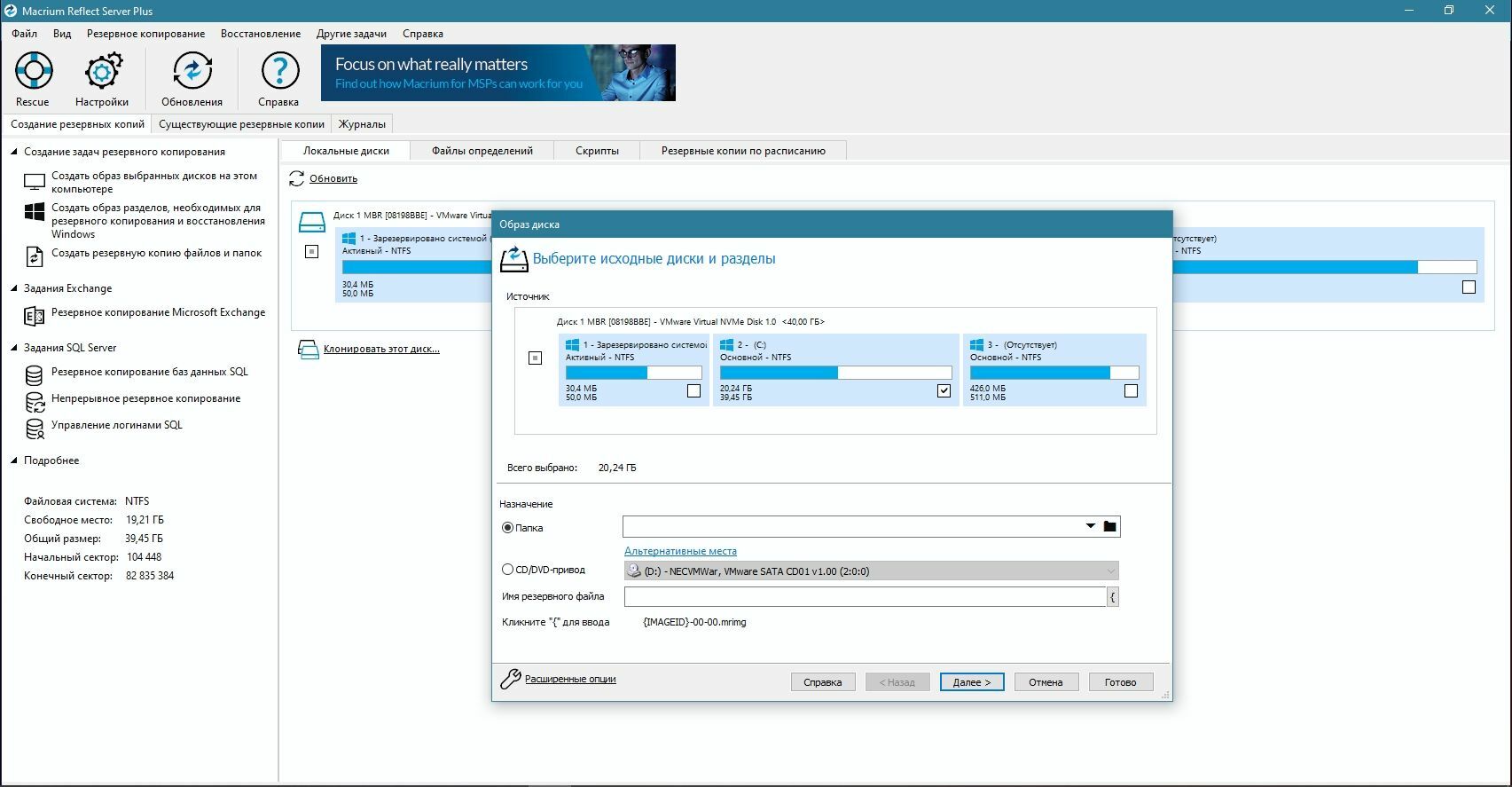This screenshot has height=787, width=1512.
Task: Toggle the whole Disk 1 checkbox in dialog
Action: pyautogui.click(x=535, y=358)
